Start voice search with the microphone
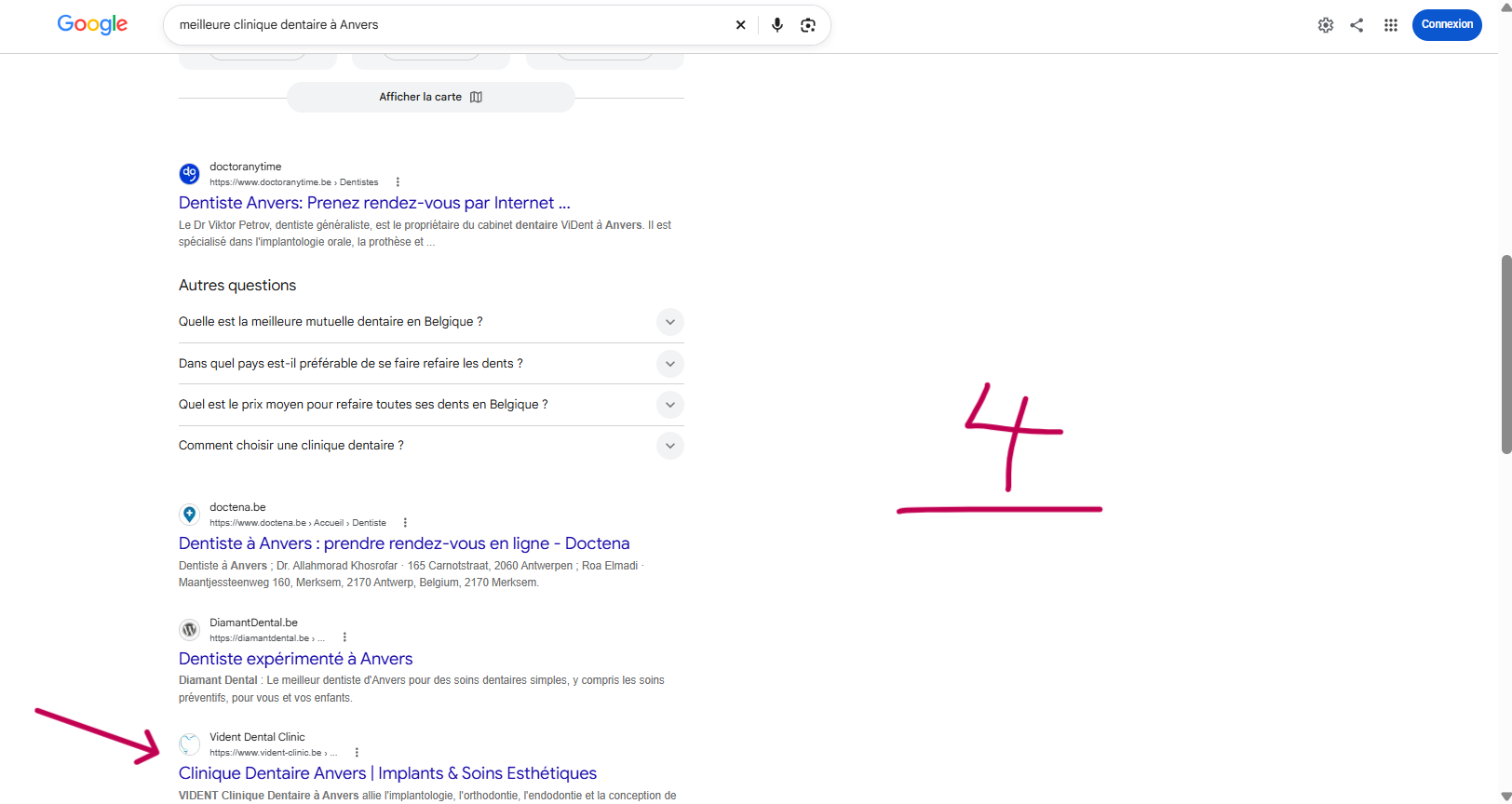Image resolution: width=1512 pixels, height=804 pixels. (776, 25)
